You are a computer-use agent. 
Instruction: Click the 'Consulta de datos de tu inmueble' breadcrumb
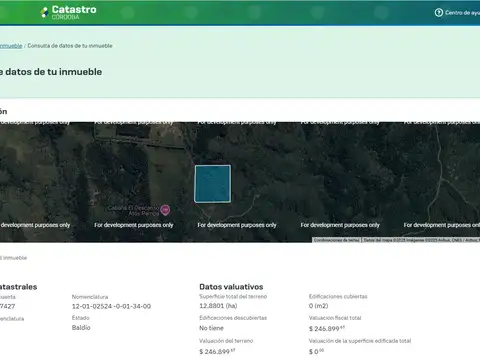pyautogui.click(x=70, y=46)
